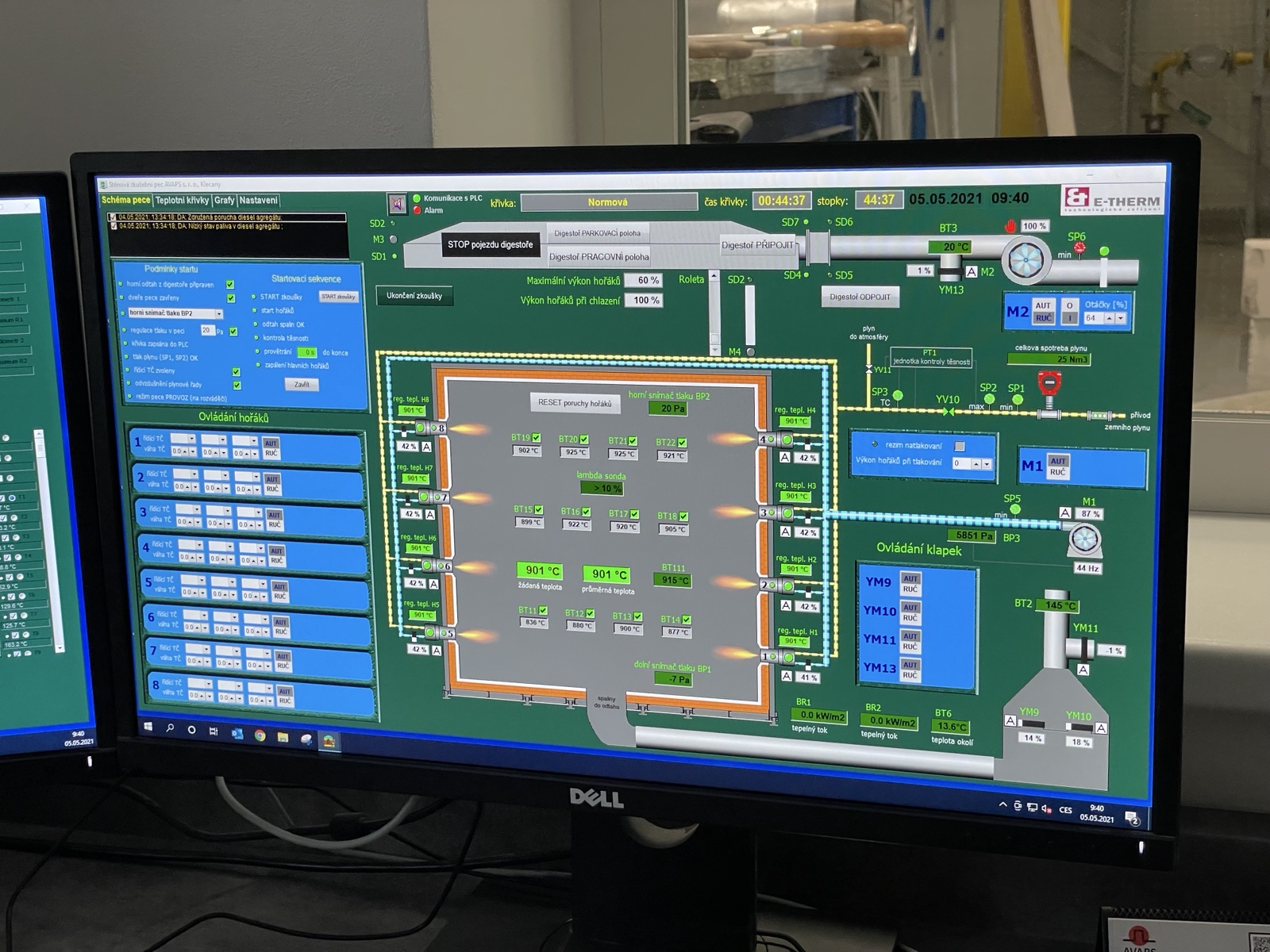Toggle BT20 thermocouple checkbox
This screenshot has height=952, width=1270.
coord(584,439)
